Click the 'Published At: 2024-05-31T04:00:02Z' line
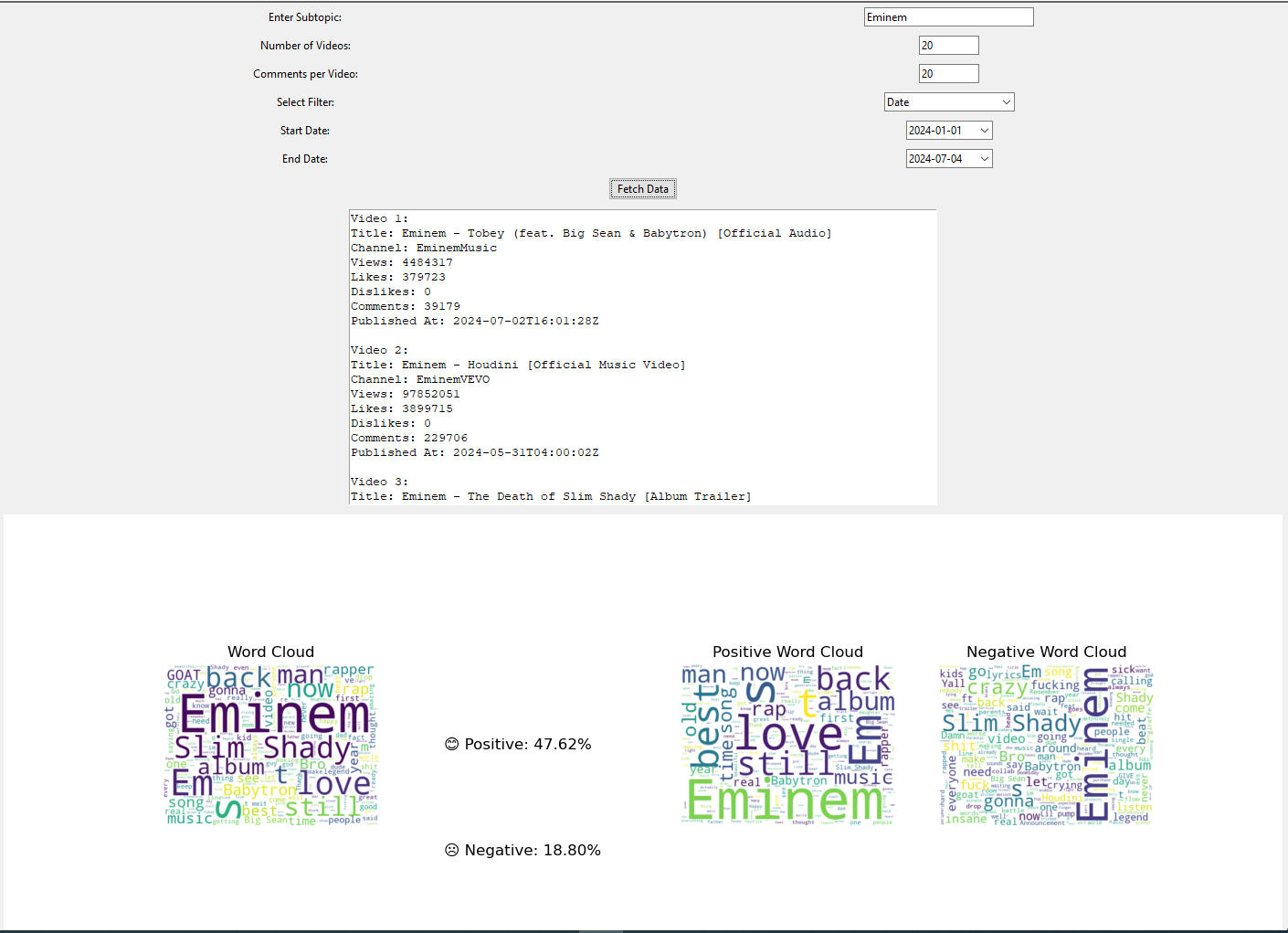1288x933 pixels. point(475,452)
